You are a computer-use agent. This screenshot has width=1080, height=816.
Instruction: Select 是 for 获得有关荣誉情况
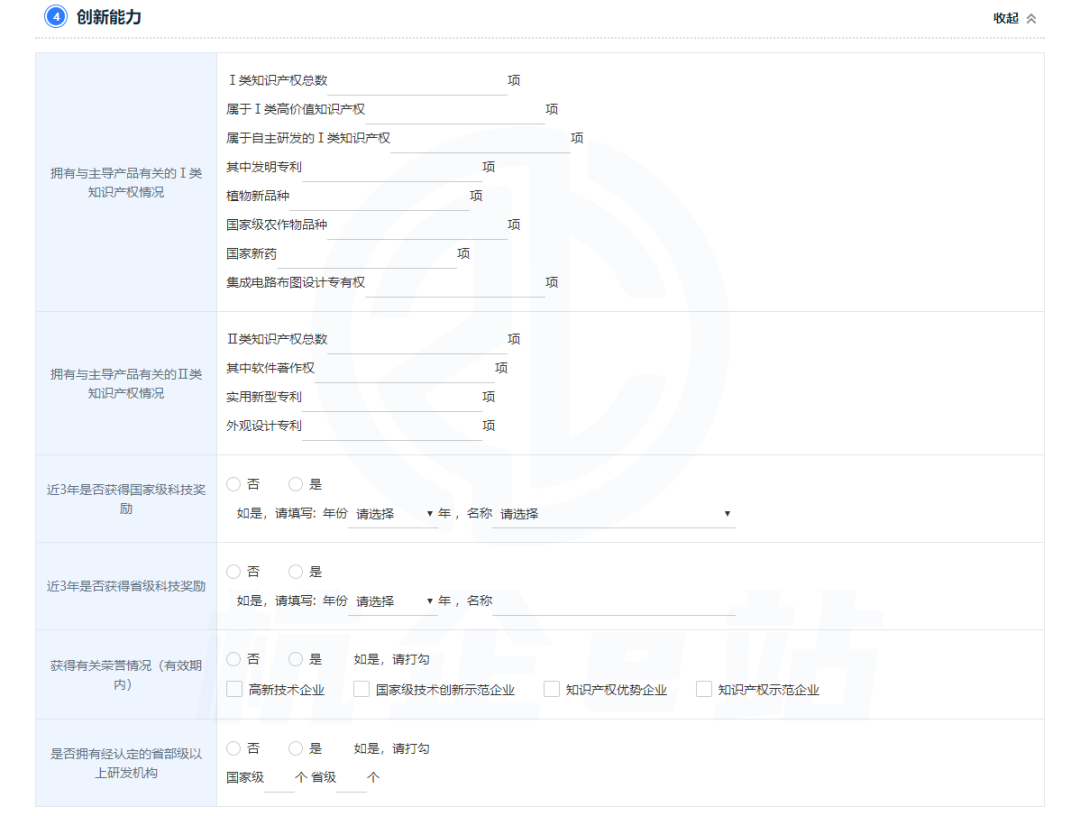295,660
